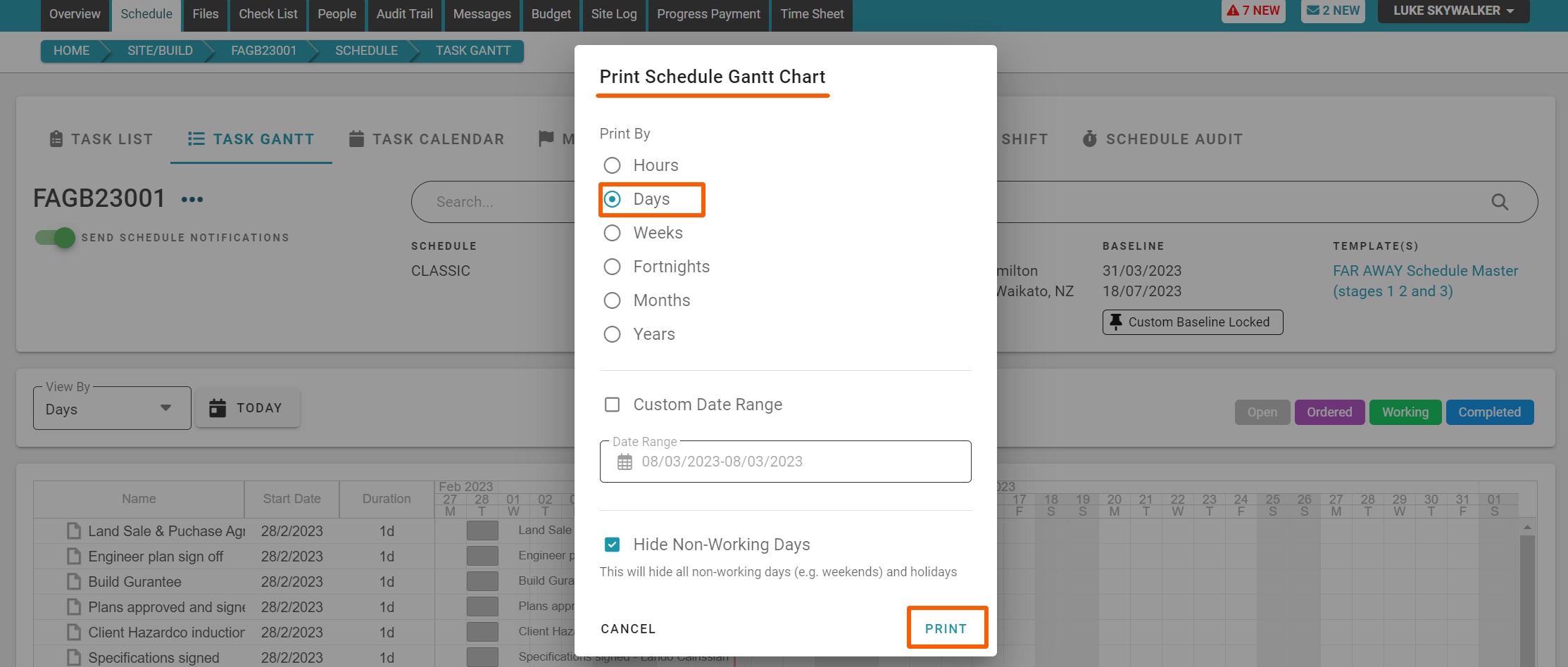Viewport: 1568px width, 667px height.
Task: Click the Task List clipboard icon
Action: 56,139
